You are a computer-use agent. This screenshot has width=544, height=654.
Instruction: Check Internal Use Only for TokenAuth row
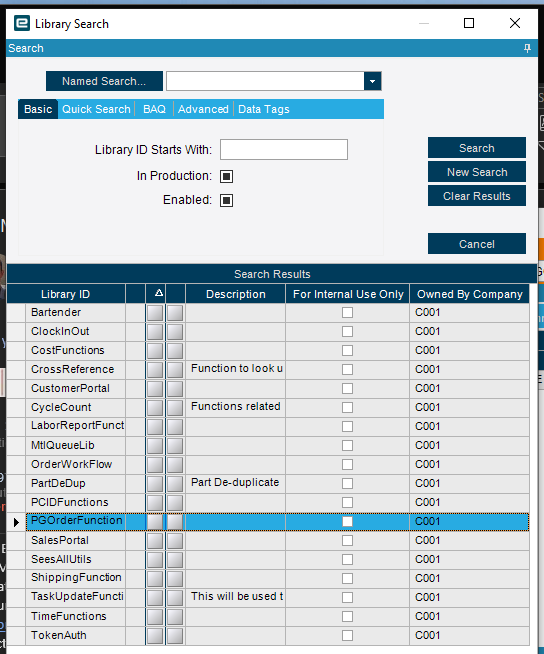click(x=347, y=635)
